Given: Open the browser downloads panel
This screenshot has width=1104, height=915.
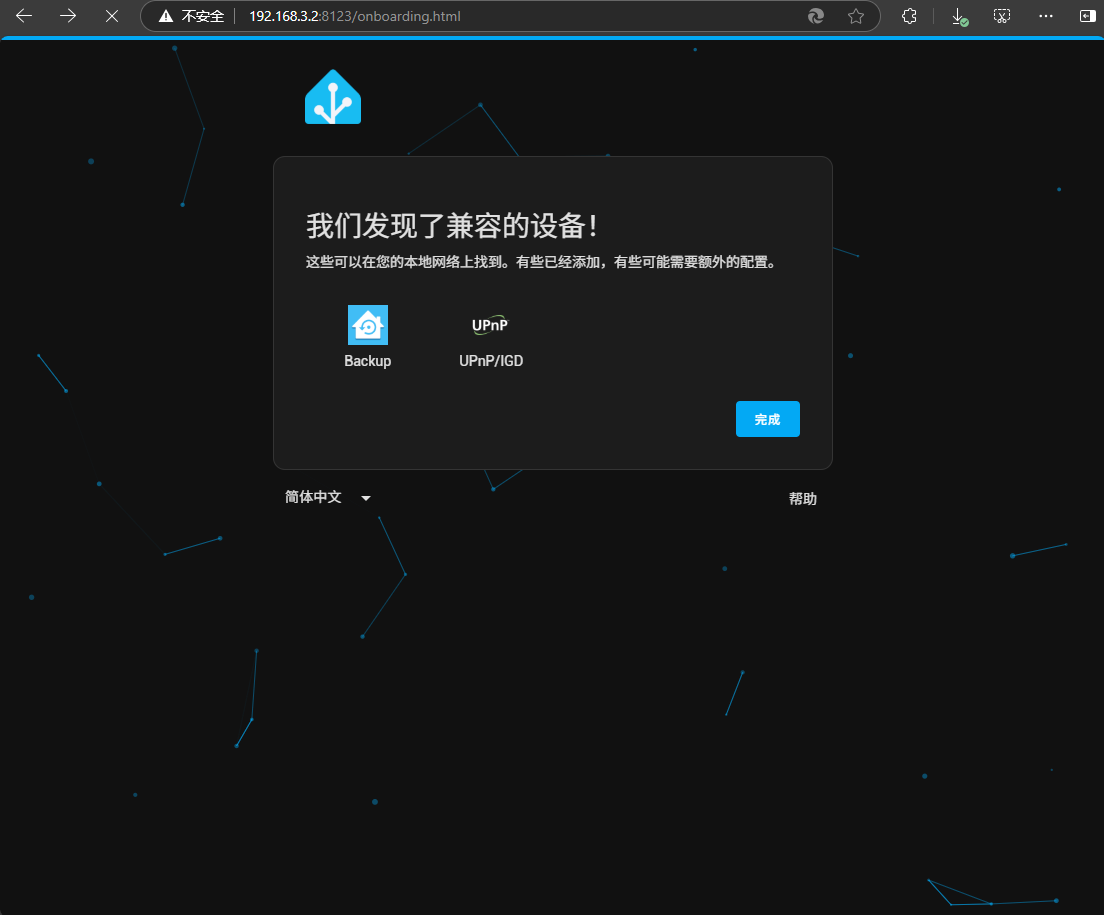Looking at the screenshot, I should click(958, 16).
